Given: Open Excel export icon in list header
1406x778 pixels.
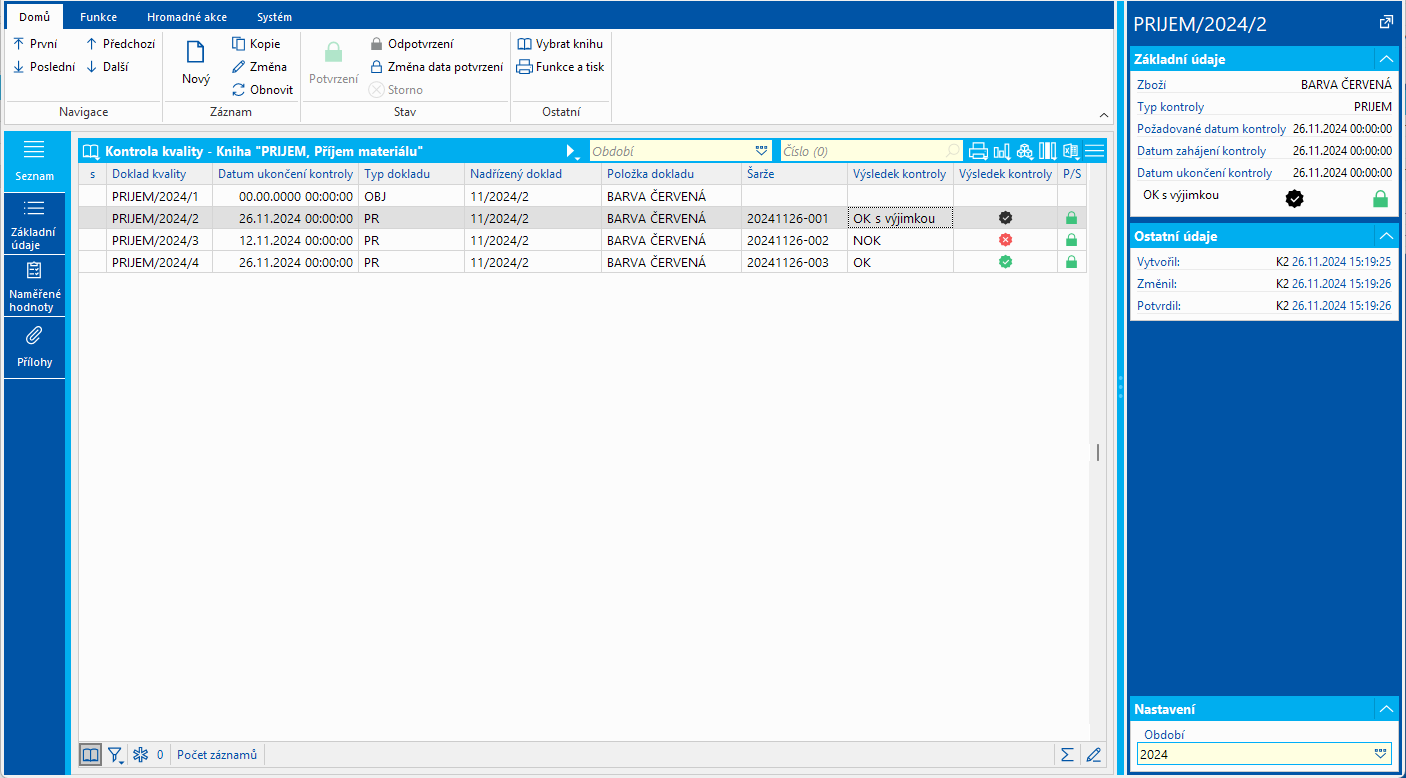Looking at the screenshot, I should pos(1070,151).
